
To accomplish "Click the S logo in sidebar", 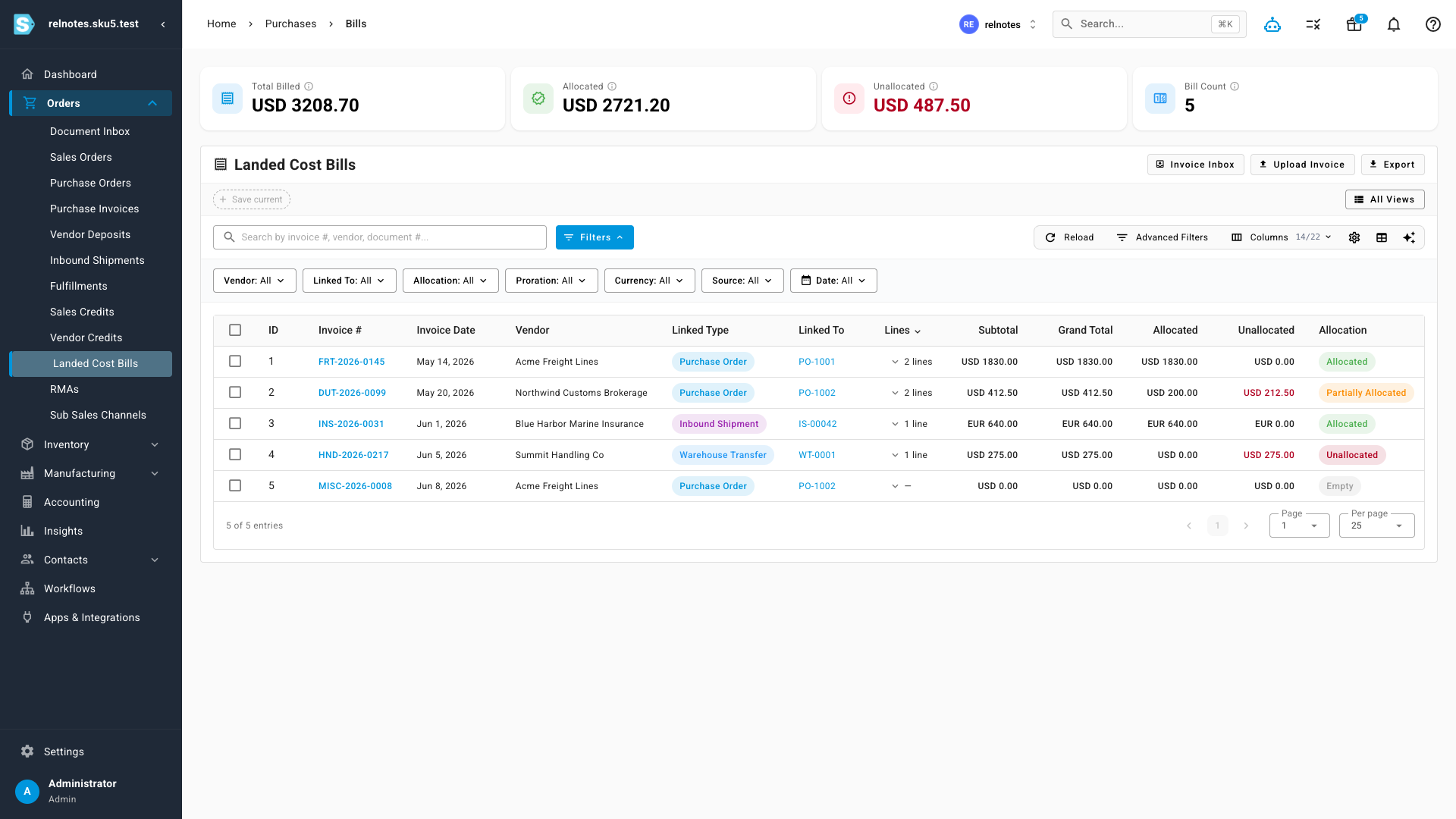I will click(x=24, y=24).
